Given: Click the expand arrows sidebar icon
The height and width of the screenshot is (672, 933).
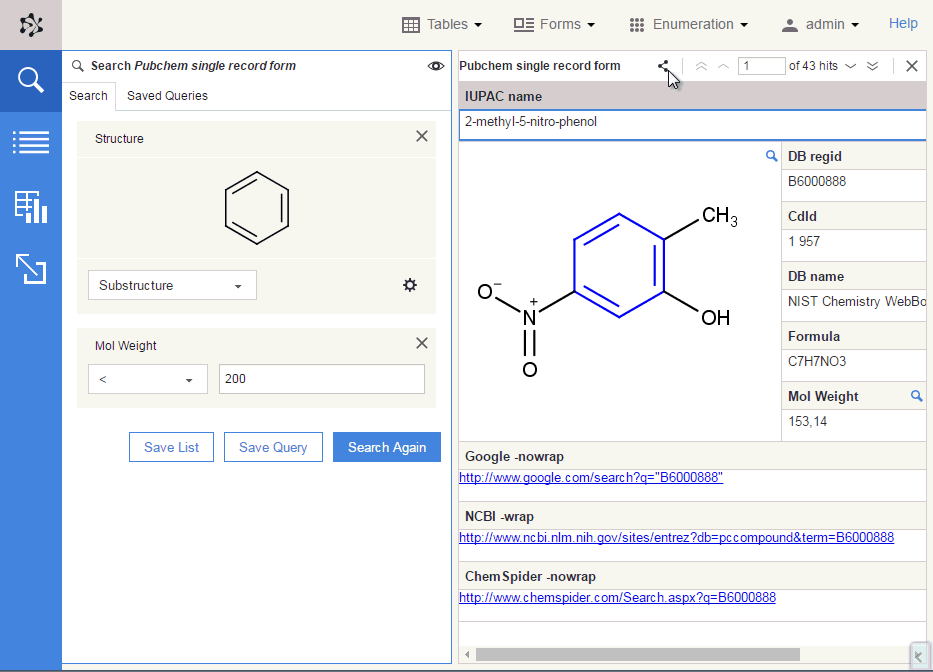Looking at the screenshot, I should [31, 268].
